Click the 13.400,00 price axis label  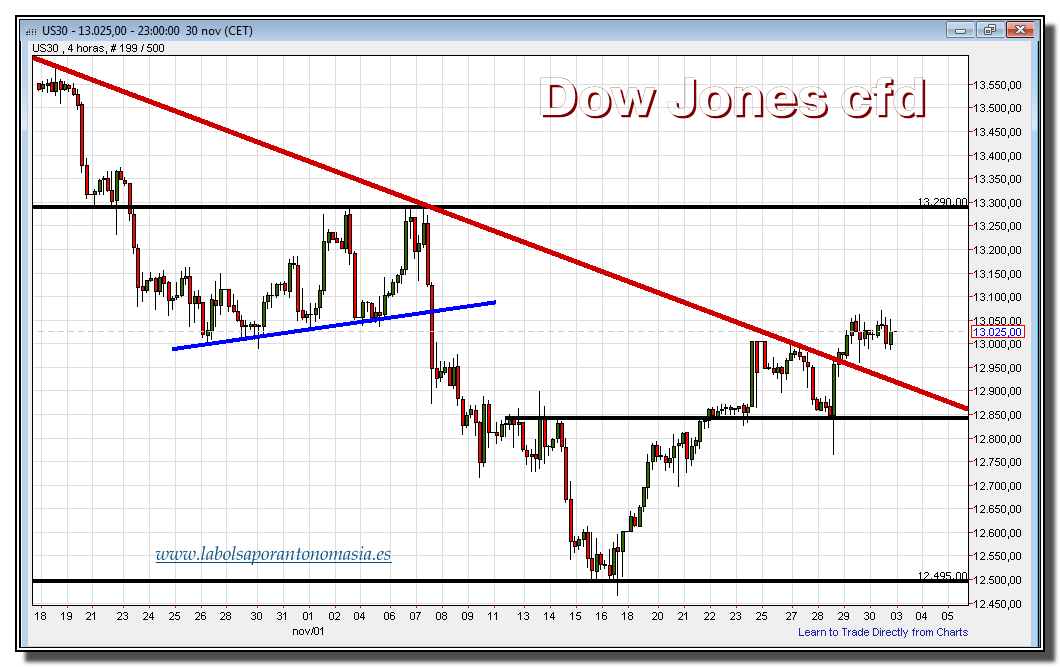[997, 156]
